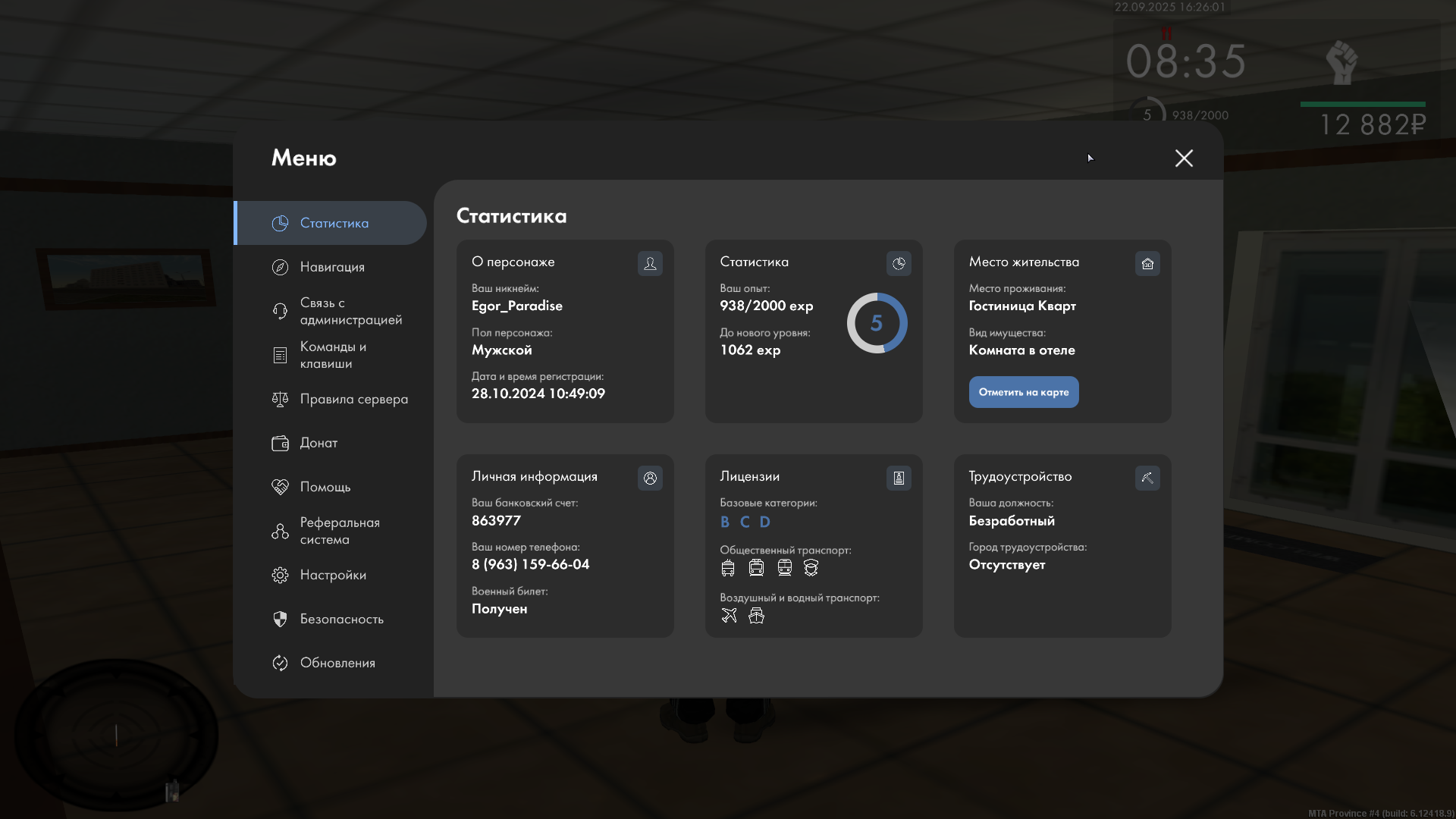The image size is (1456, 819).
Task: Click the category B license letter
Action: click(x=725, y=522)
